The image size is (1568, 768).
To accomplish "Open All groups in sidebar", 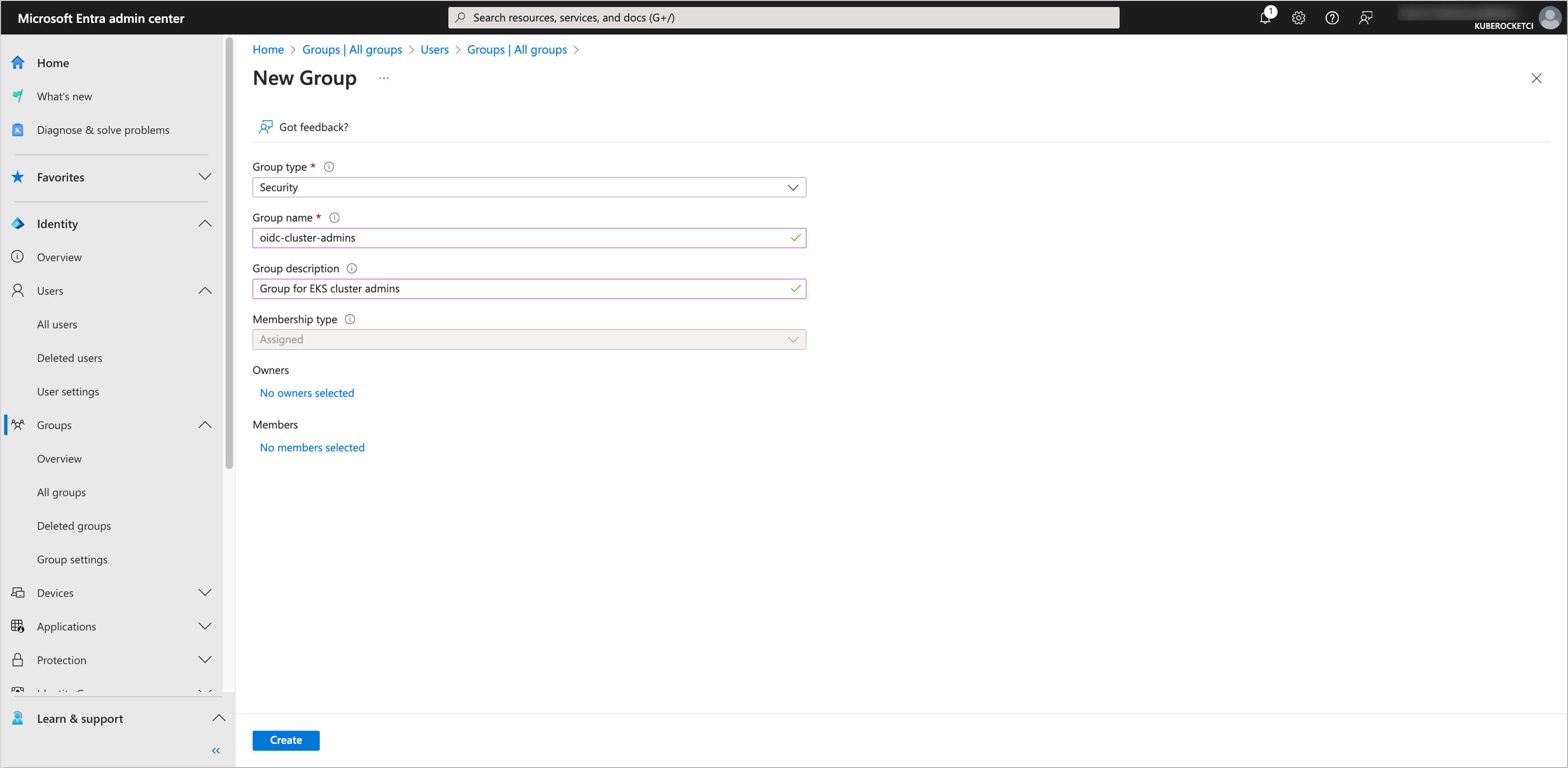I will (62, 492).
